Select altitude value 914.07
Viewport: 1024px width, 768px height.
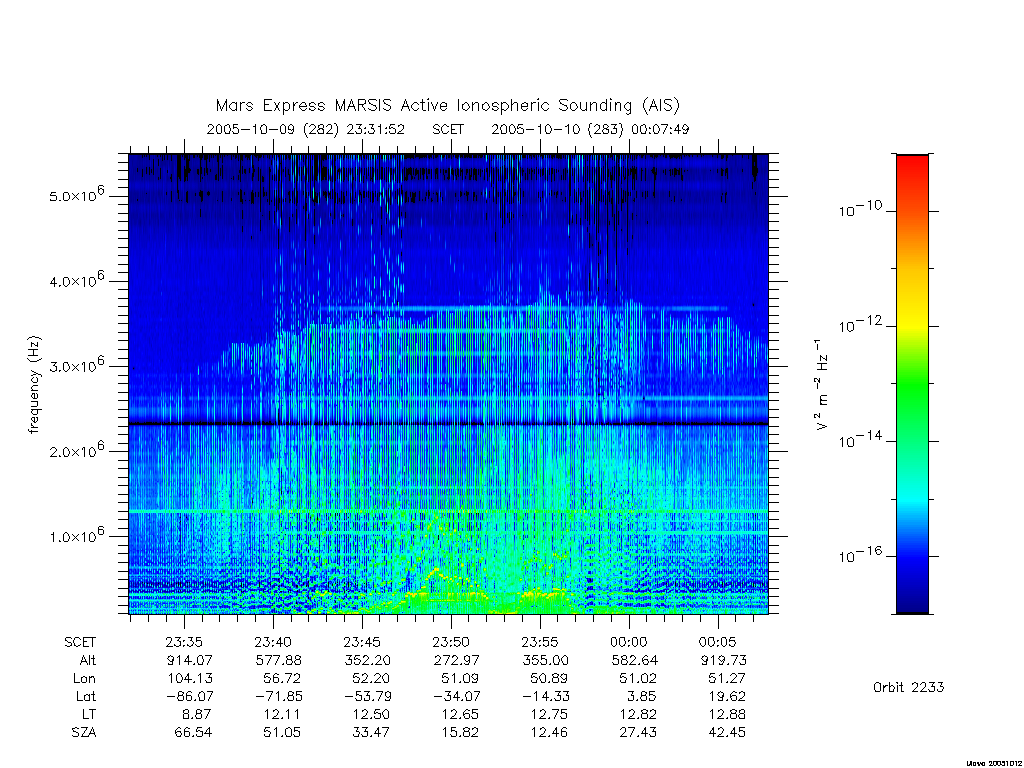190,660
